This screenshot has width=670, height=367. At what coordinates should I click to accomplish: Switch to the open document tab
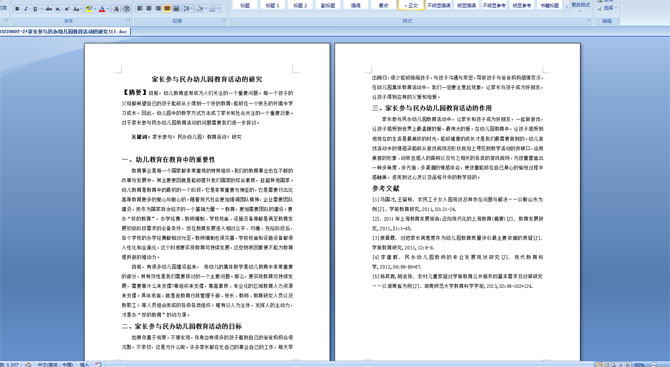(65, 32)
